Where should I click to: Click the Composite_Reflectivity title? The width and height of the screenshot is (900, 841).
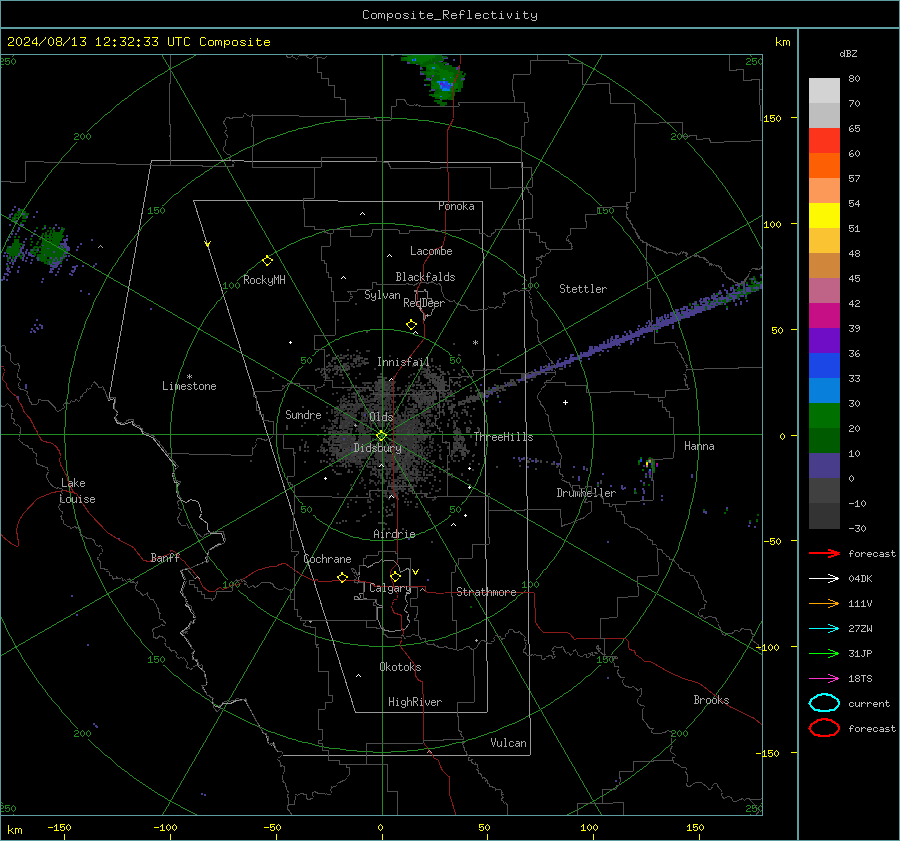pyautogui.click(x=450, y=15)
